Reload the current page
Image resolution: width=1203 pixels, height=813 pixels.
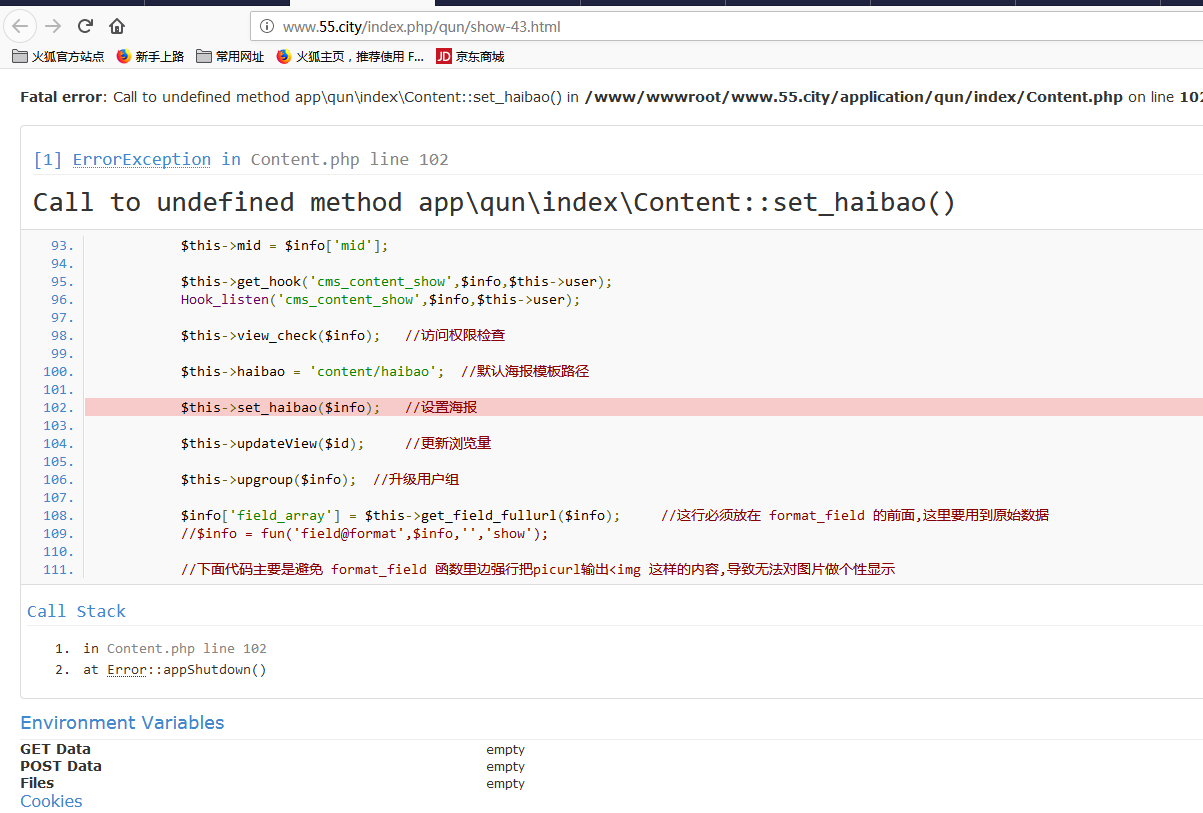coord(86,26)
